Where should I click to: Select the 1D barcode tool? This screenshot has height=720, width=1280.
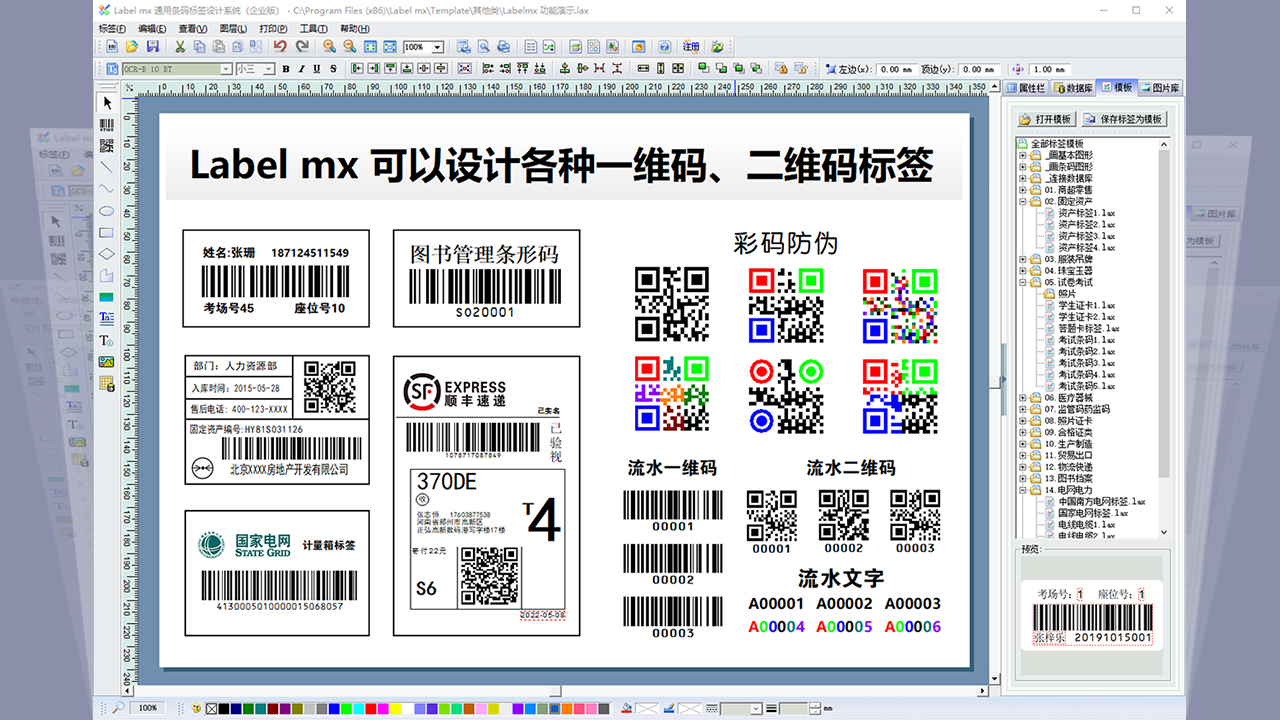pos(107,124)
